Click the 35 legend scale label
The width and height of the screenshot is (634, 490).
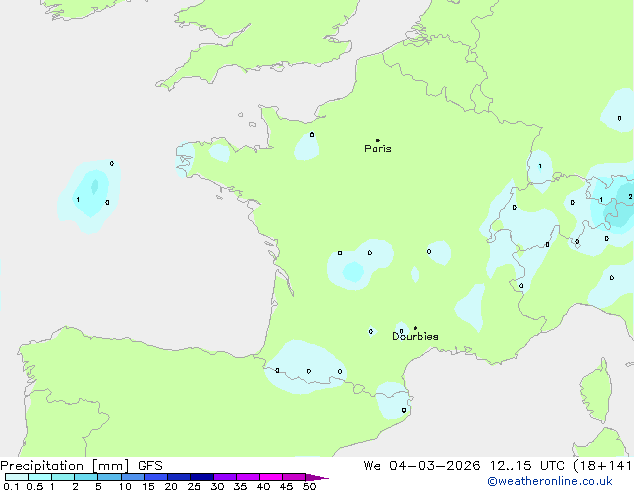(x=240, y=486)
